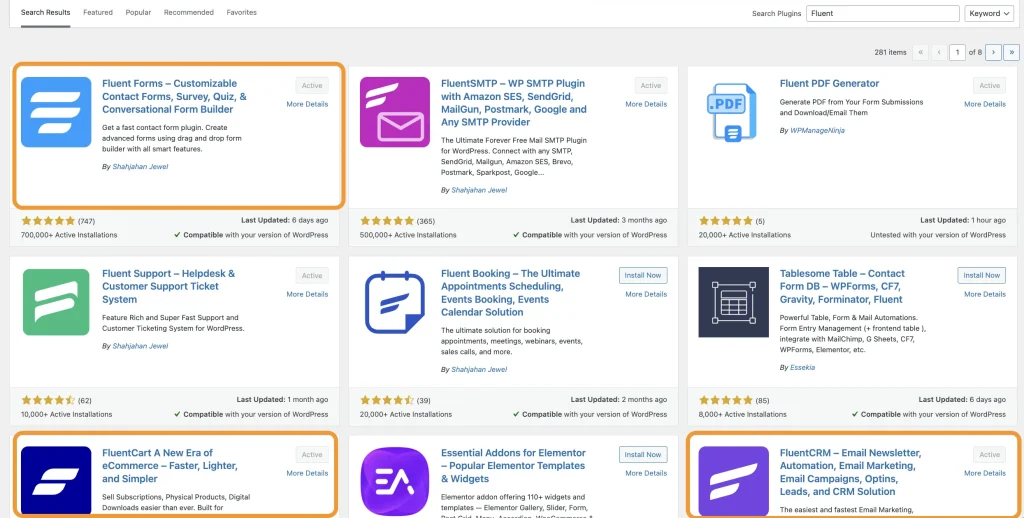1024x518 pixels.
Task: Click the Fluent Booking calendar icon
Action: (x=394, y=302)
